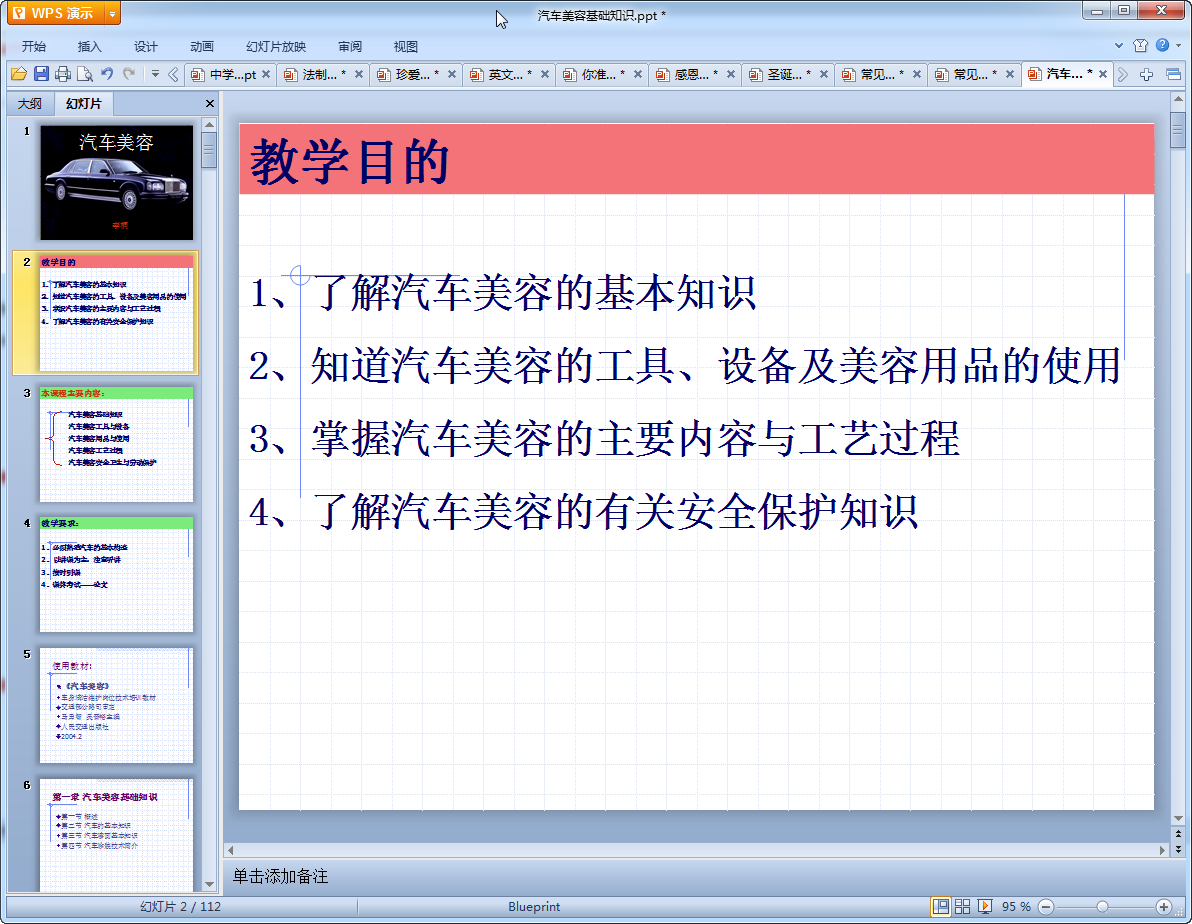Select the 幻灯片 pane tab
1192x924 pixels.
click(x=83, y=103)
